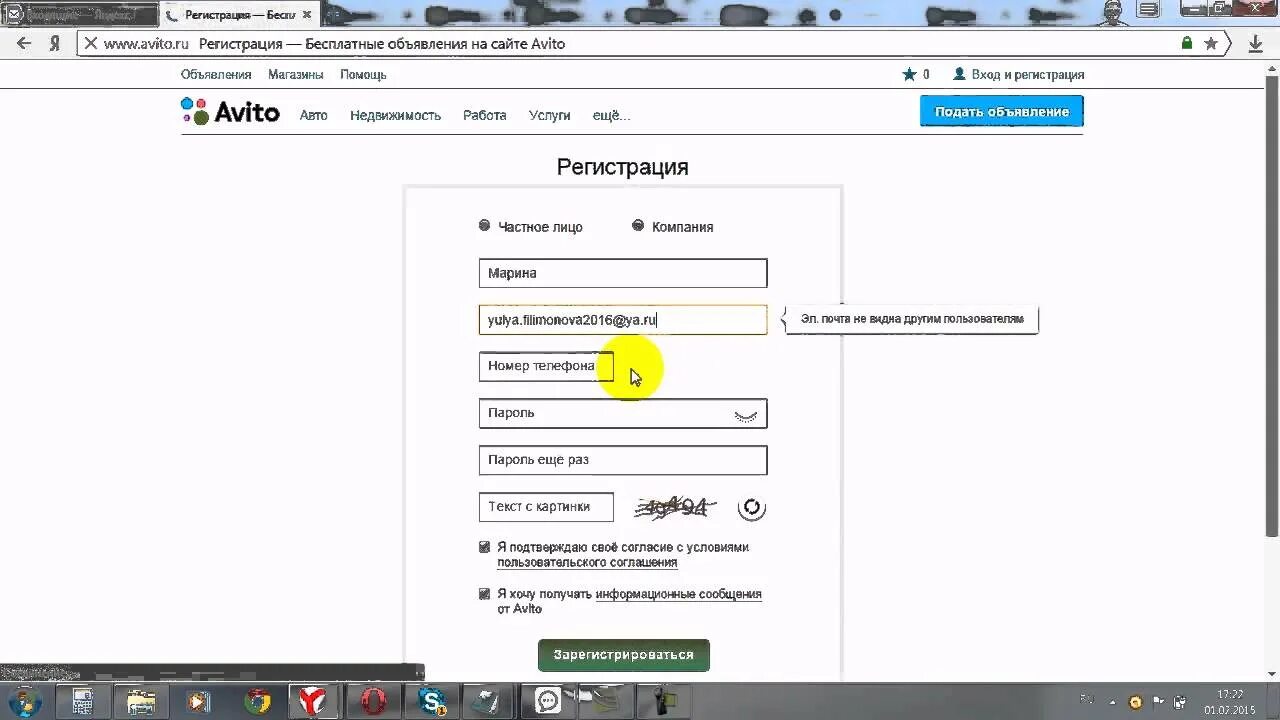Image resolution: width=1280 pixels, height=720 pixels.
Task: Show hidden tray icons arrow
Action: [x=1112, y=702]
